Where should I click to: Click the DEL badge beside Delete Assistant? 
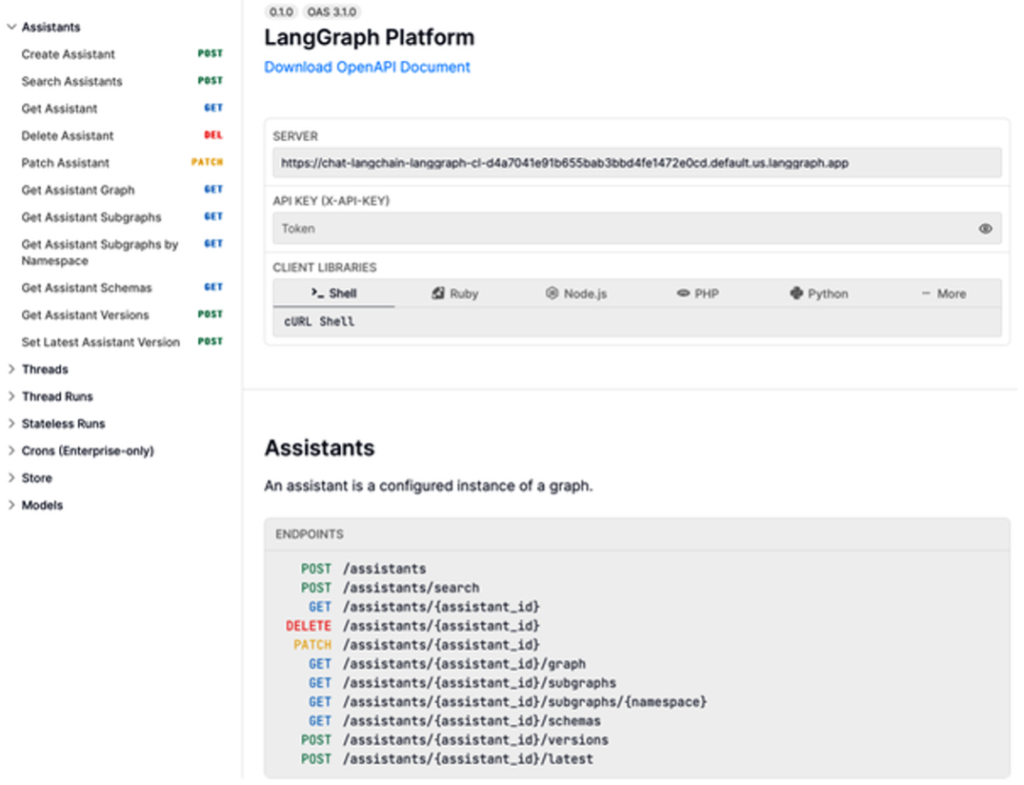click(x=211, y=135)
